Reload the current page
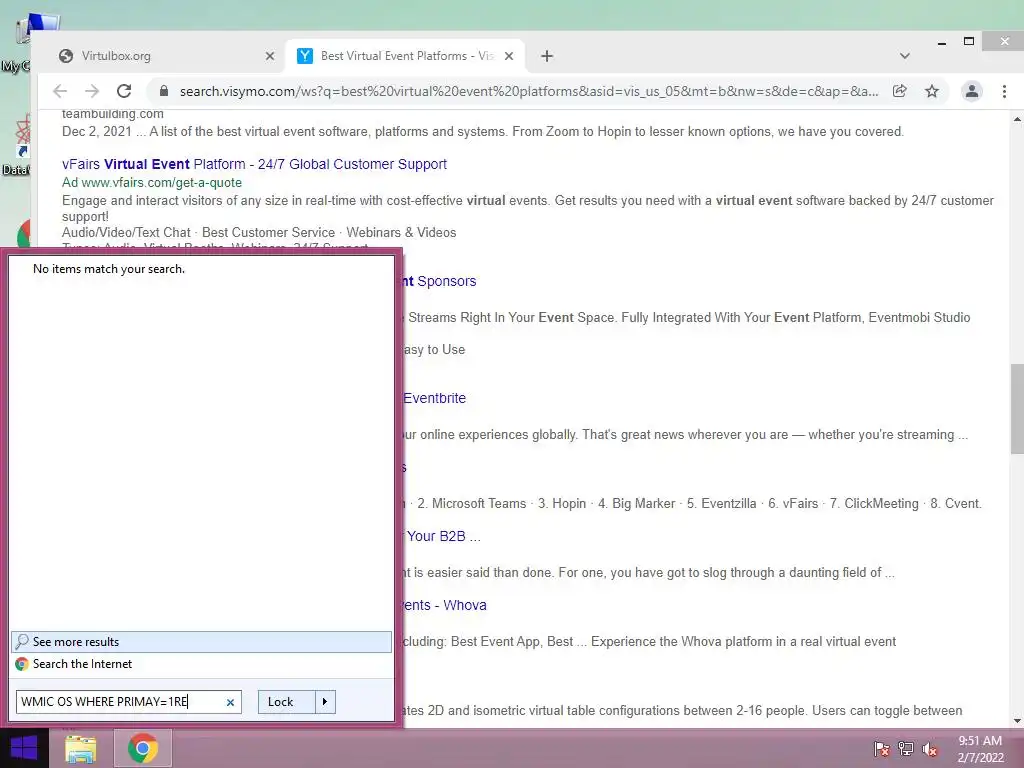1024x768 pixels. 124,91
